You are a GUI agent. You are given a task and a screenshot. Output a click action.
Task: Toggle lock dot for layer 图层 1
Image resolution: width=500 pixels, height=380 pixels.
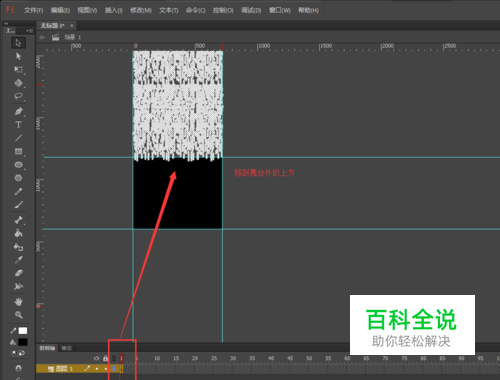click(105, 369)
